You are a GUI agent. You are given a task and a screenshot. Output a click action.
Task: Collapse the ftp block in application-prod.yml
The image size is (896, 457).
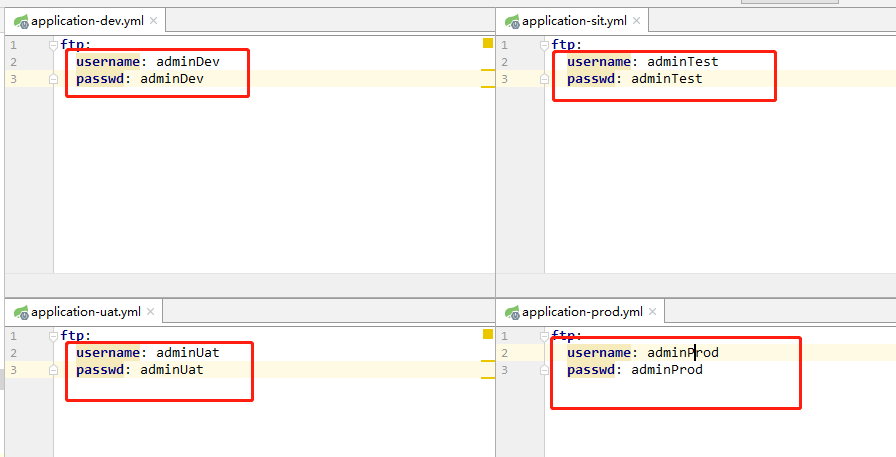[544, 336]
